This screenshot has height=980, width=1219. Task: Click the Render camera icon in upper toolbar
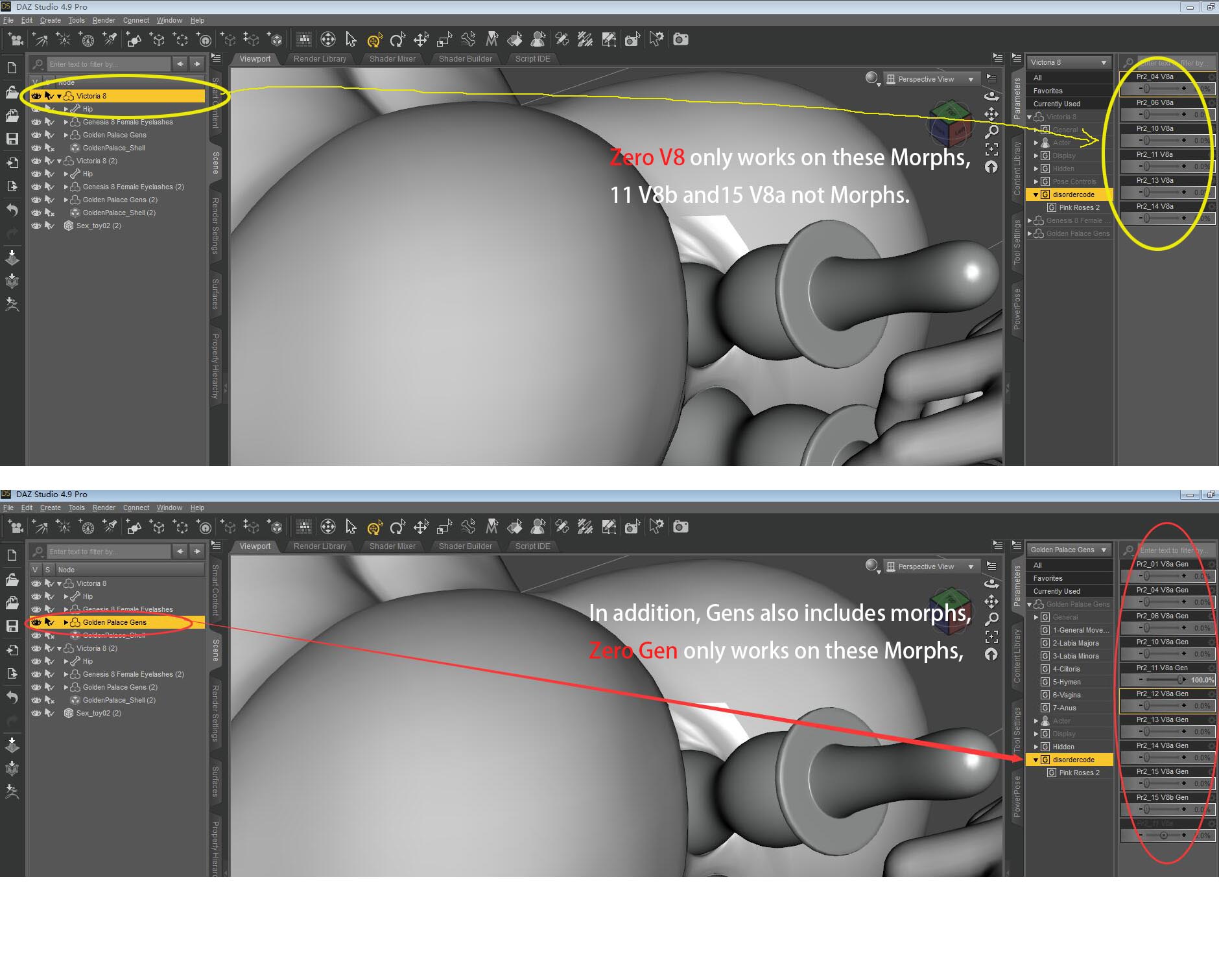point(680,40)
